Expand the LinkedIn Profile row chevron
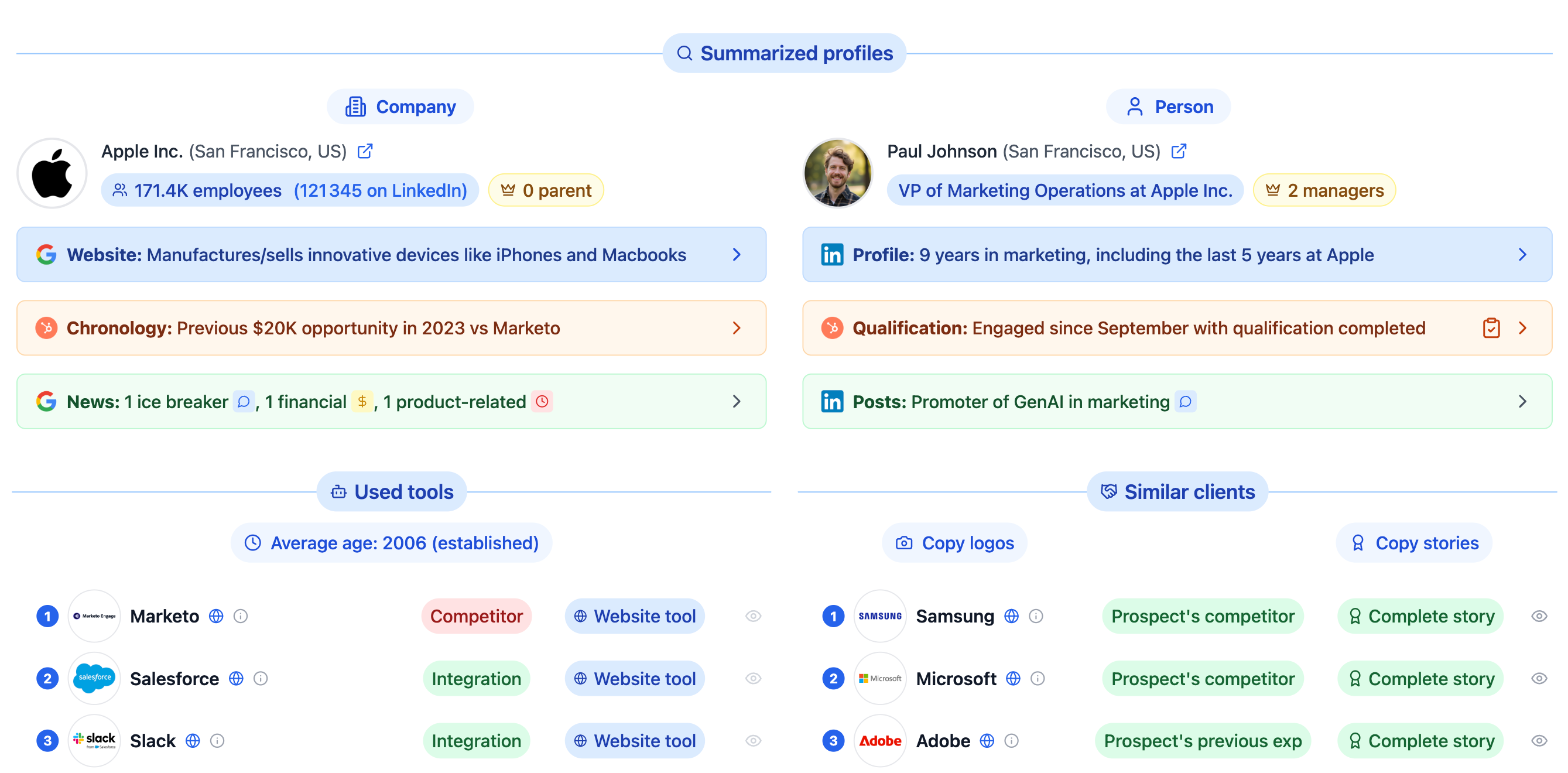The height and width of the screenshot is (773, 1568). tap(1522, 254)
